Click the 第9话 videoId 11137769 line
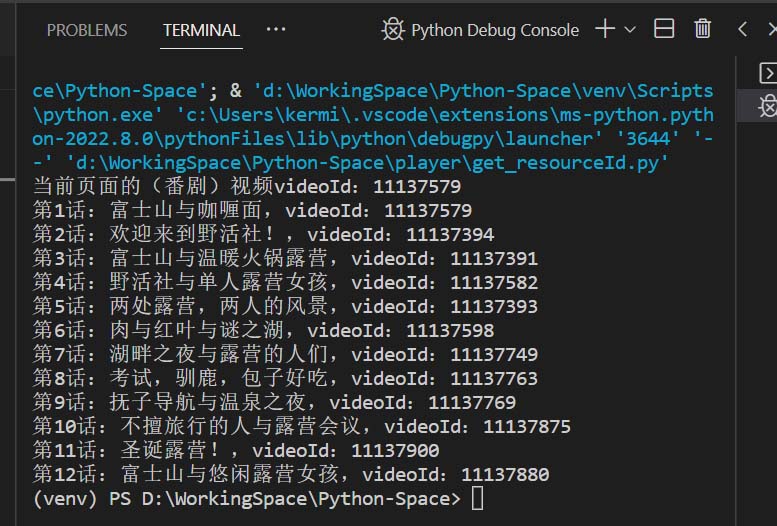This screenshot has width=777, height=526. tap(274, 402)
